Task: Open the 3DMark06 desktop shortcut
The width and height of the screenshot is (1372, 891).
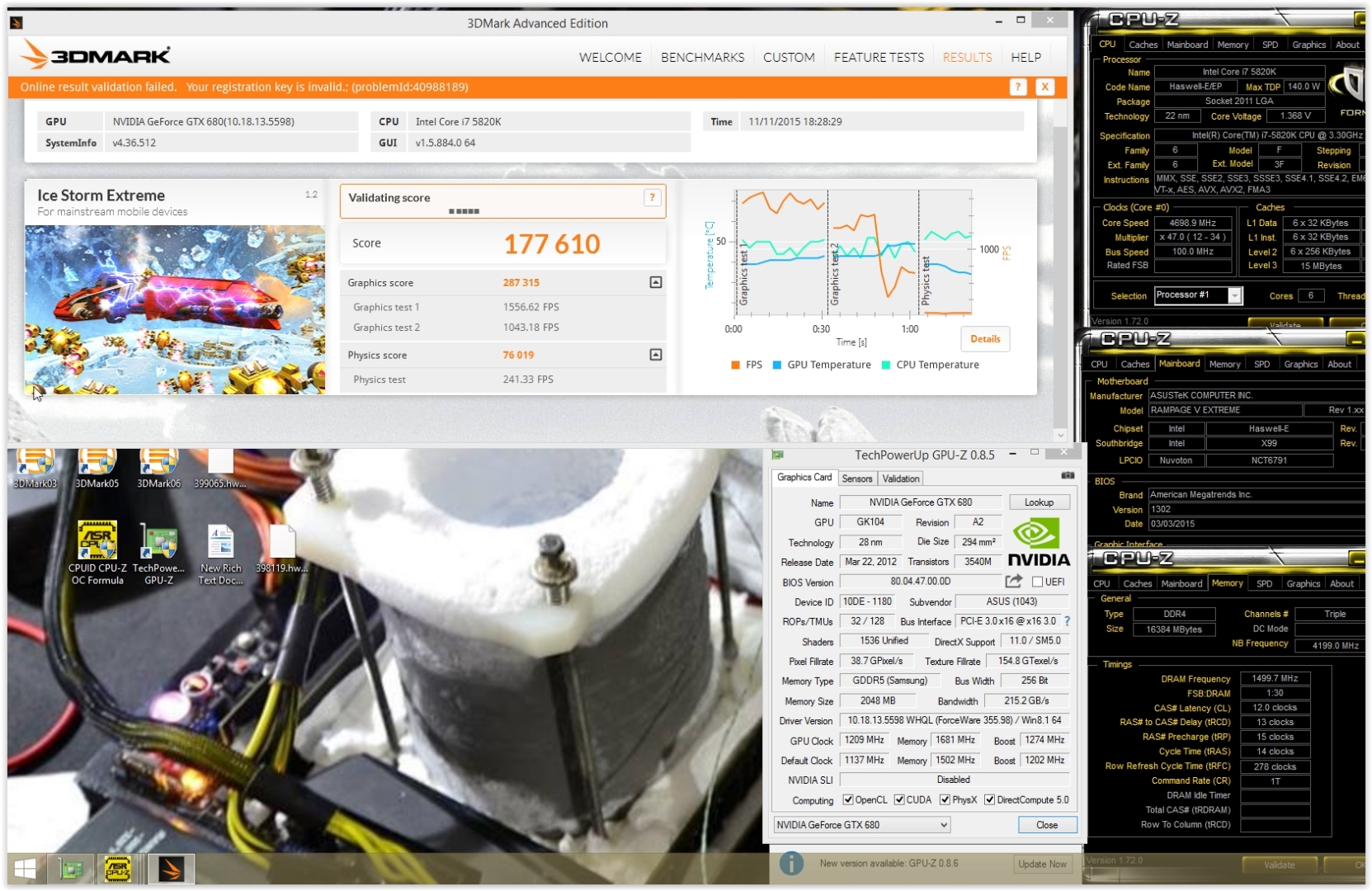Action: (x=158, y=469)
